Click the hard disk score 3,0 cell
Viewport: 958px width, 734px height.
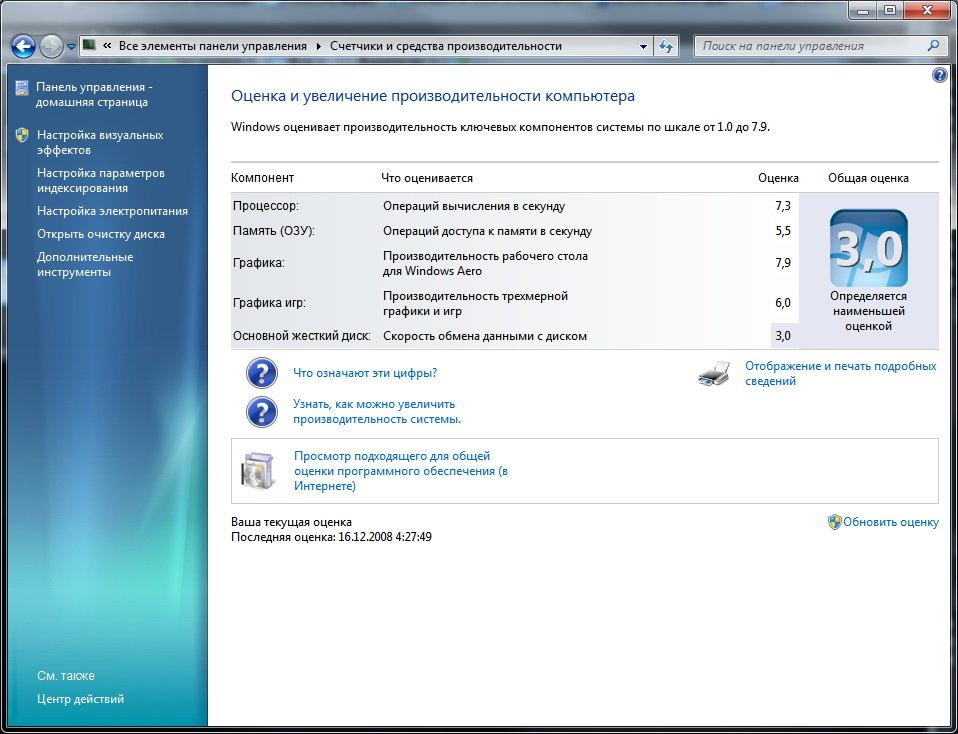[x=784, y=336]
